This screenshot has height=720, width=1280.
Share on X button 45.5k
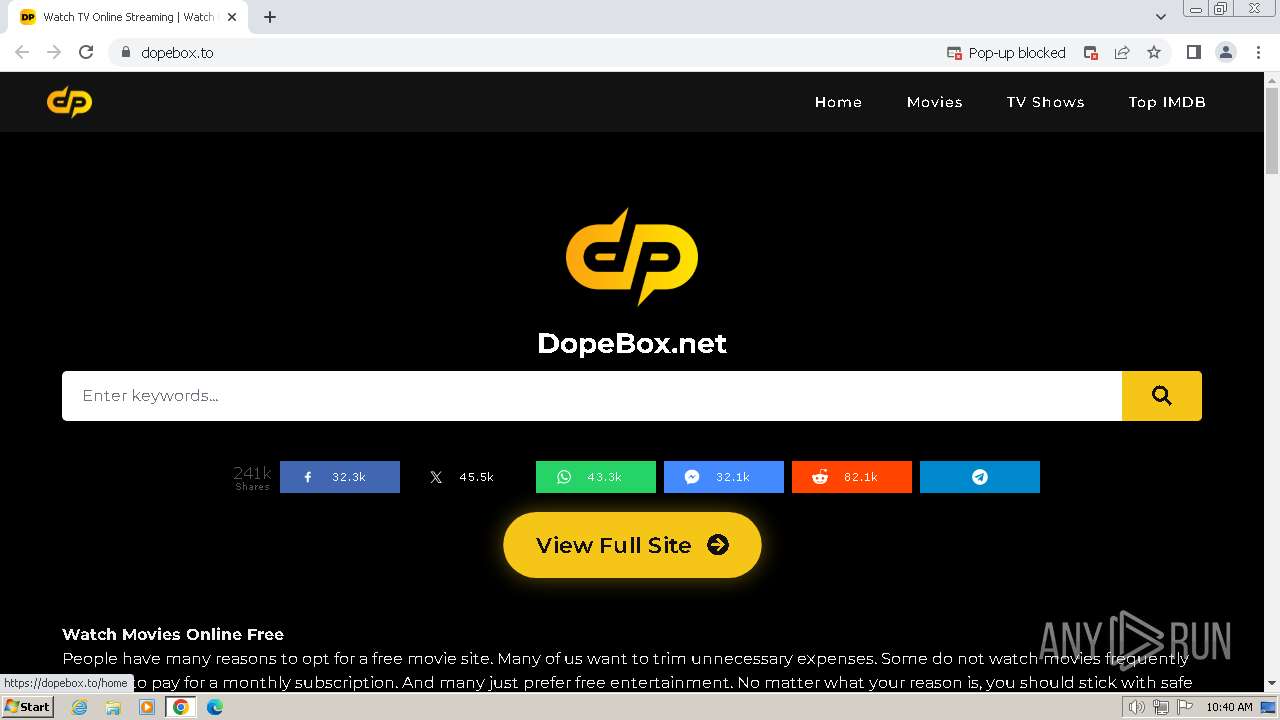pos(468,477)
